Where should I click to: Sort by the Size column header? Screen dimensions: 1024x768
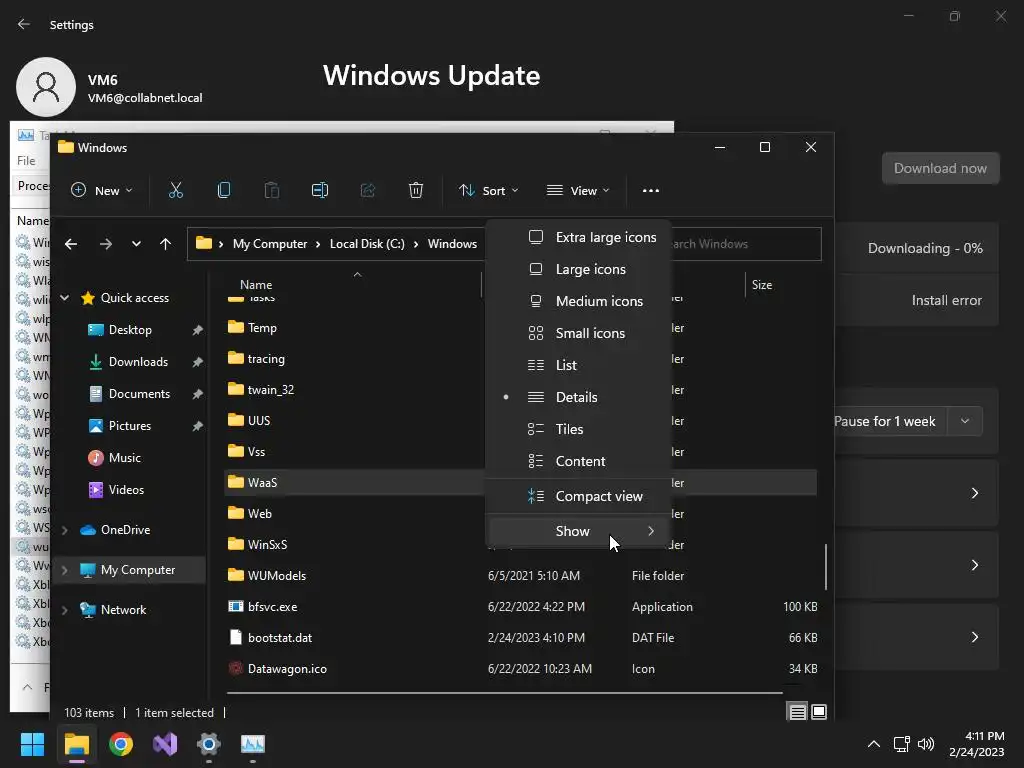[x=761, y=285]
